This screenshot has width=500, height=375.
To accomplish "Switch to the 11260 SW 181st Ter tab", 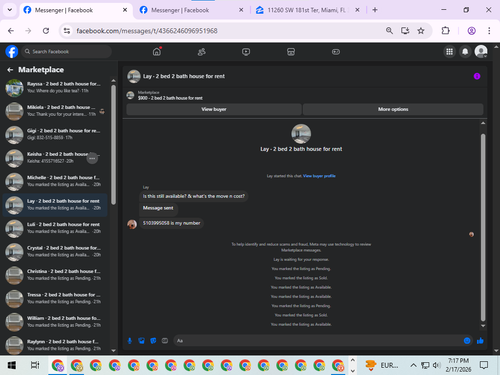I will pos(307,10).
